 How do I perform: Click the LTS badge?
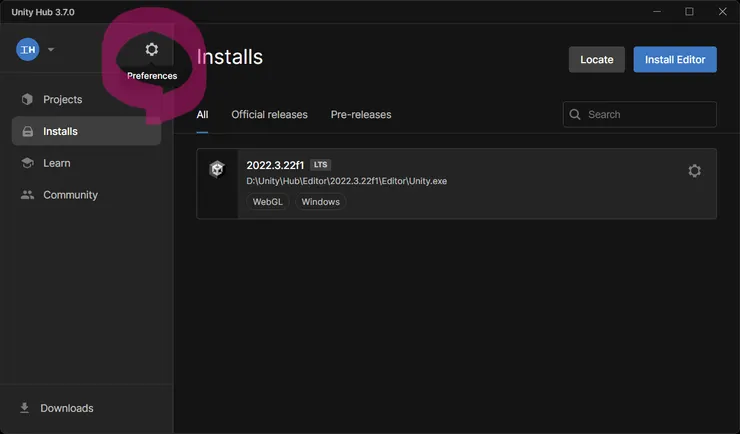(320, 165)
